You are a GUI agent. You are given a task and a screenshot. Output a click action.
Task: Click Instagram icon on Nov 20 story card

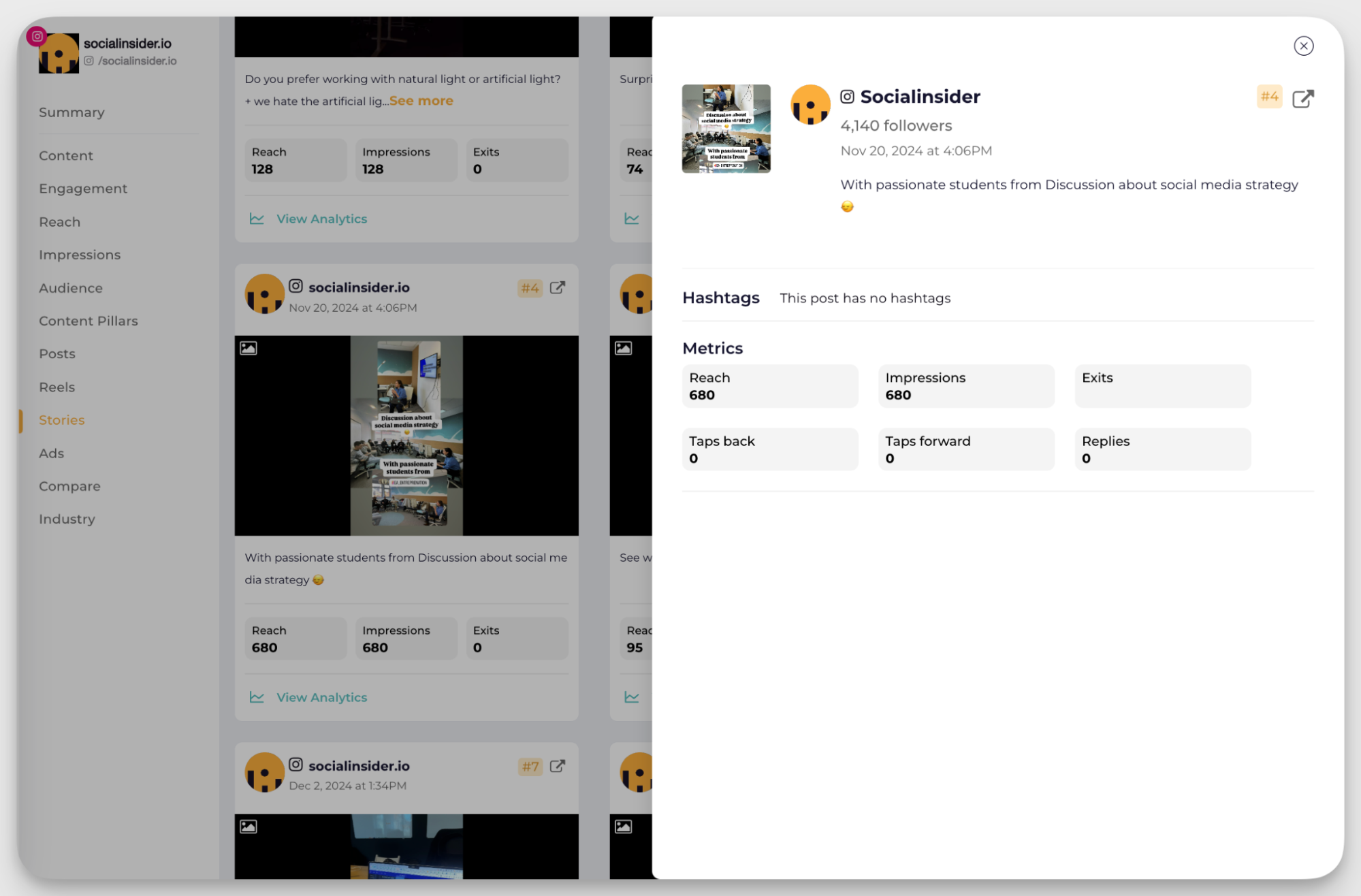point(295,286)
